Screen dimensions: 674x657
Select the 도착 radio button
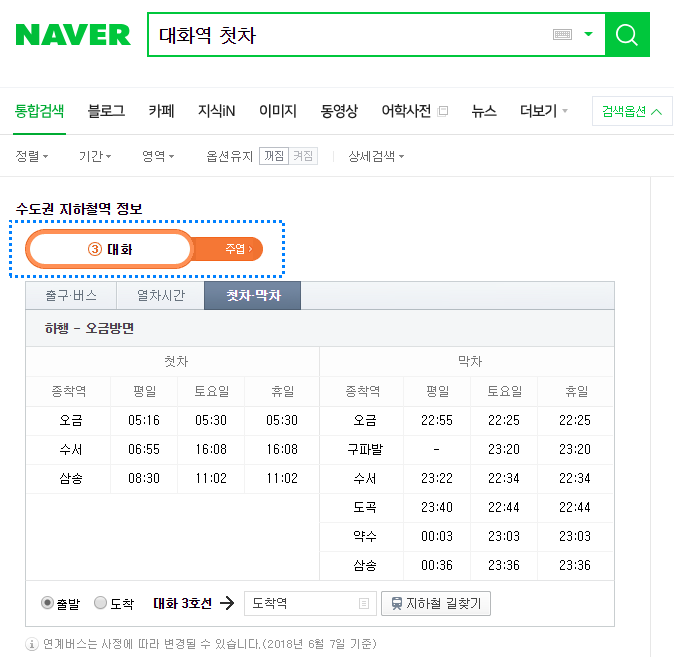100,603
